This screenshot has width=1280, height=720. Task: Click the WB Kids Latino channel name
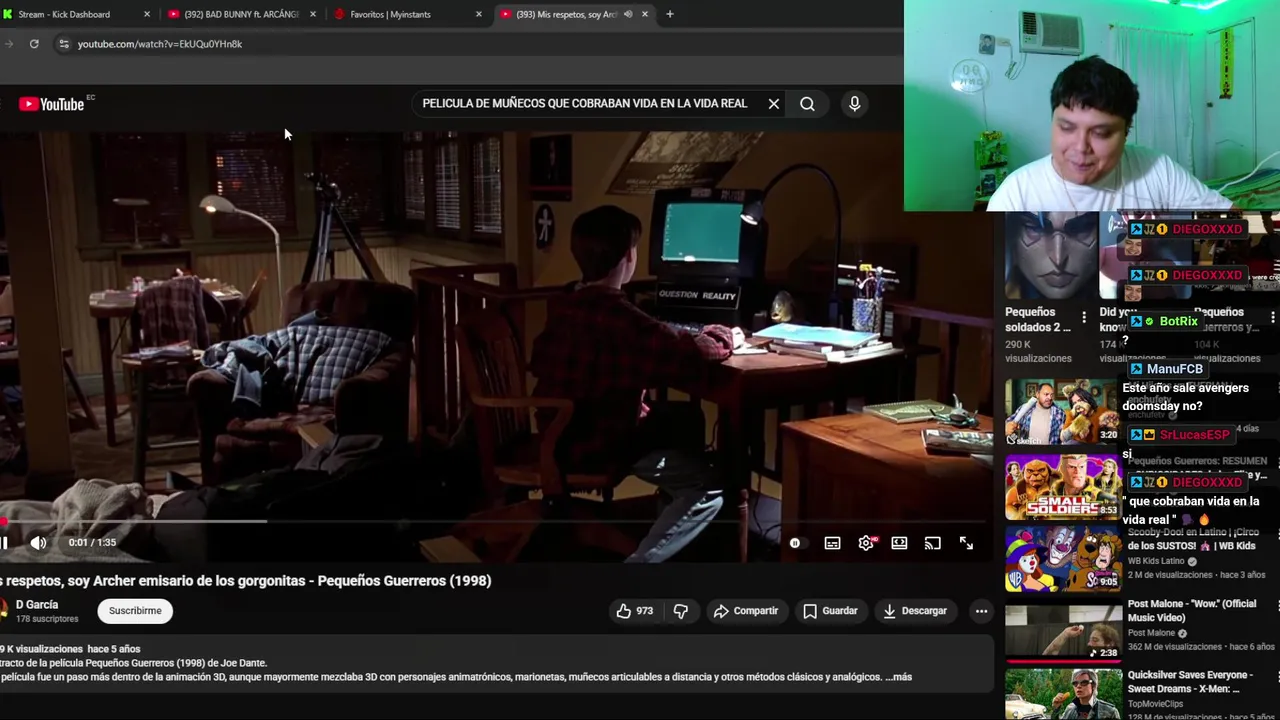click(x=1156, y=561)
